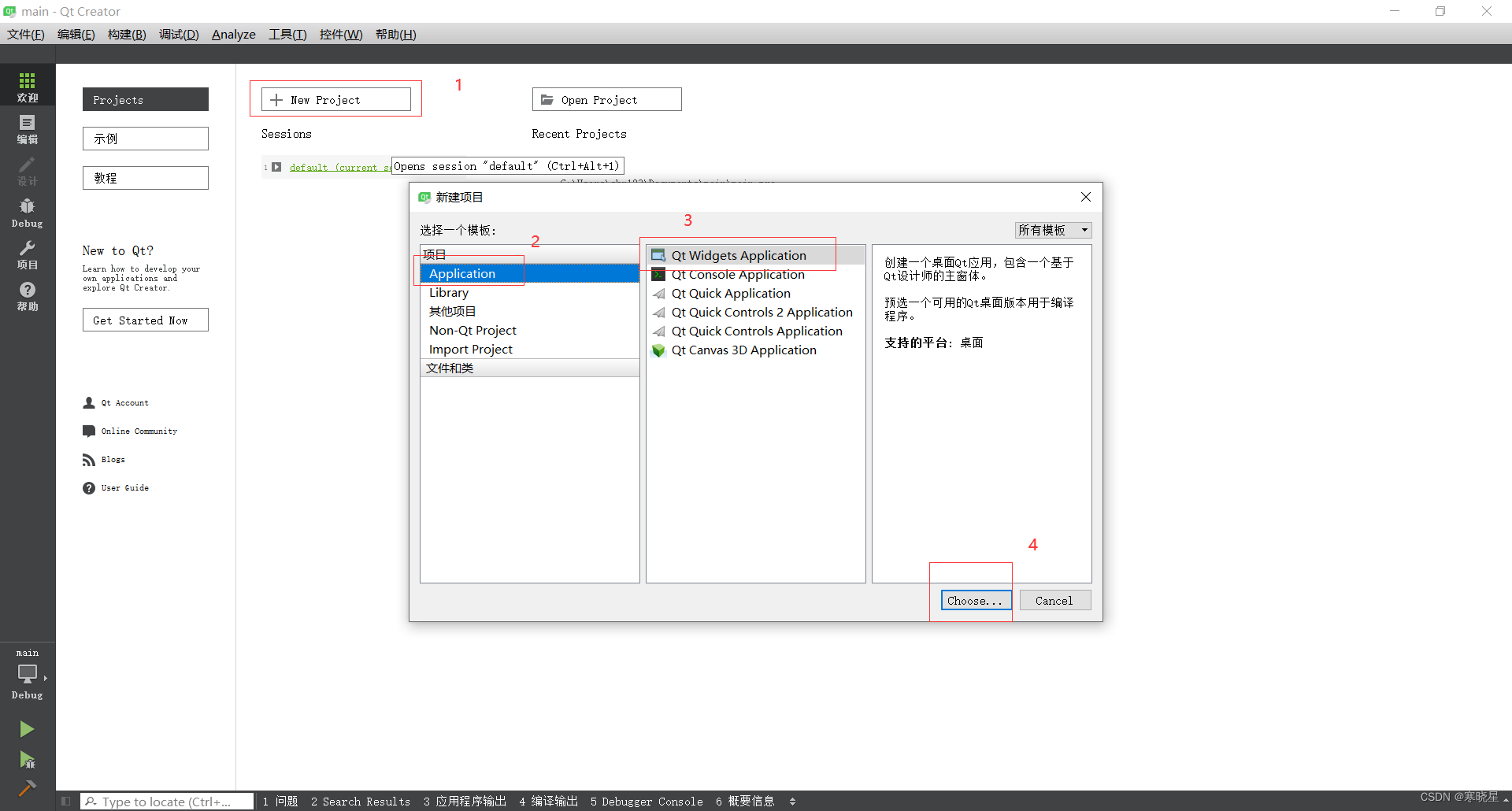
Task: Click Qt Account user icon
Action: pyautogui.click(x=89, y=402)
